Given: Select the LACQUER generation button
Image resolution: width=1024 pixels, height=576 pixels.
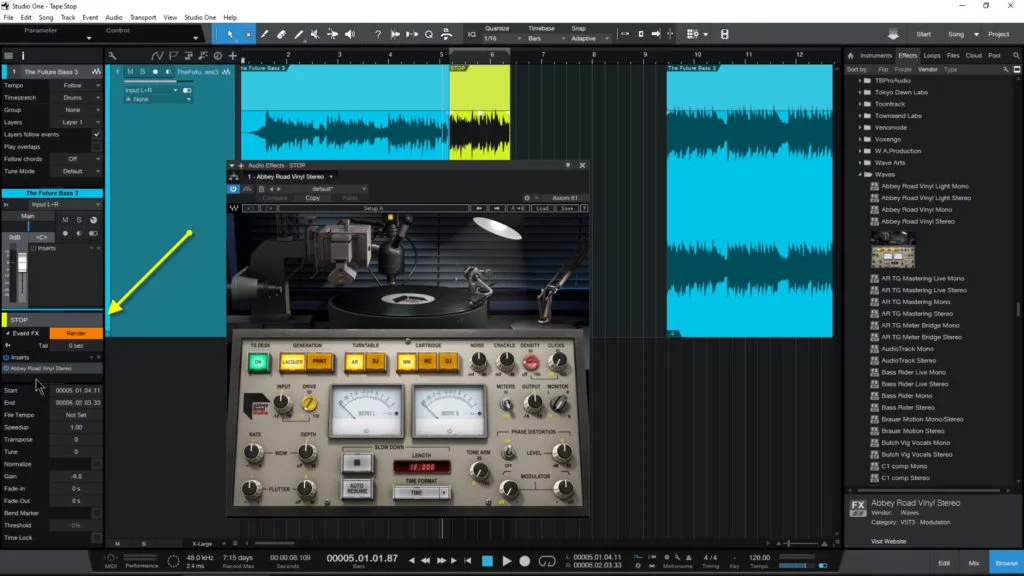Looking at the screenshot, I should (292, 362).
